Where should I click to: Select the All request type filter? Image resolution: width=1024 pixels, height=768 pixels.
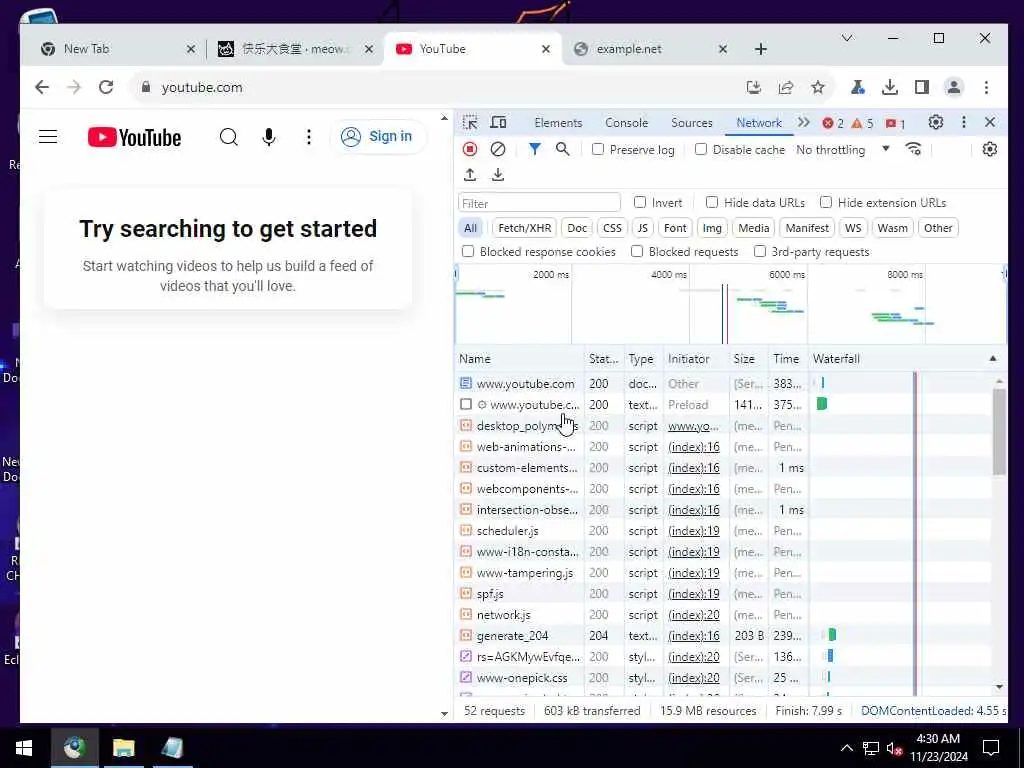pyautogui.click(x=470, y=228)
